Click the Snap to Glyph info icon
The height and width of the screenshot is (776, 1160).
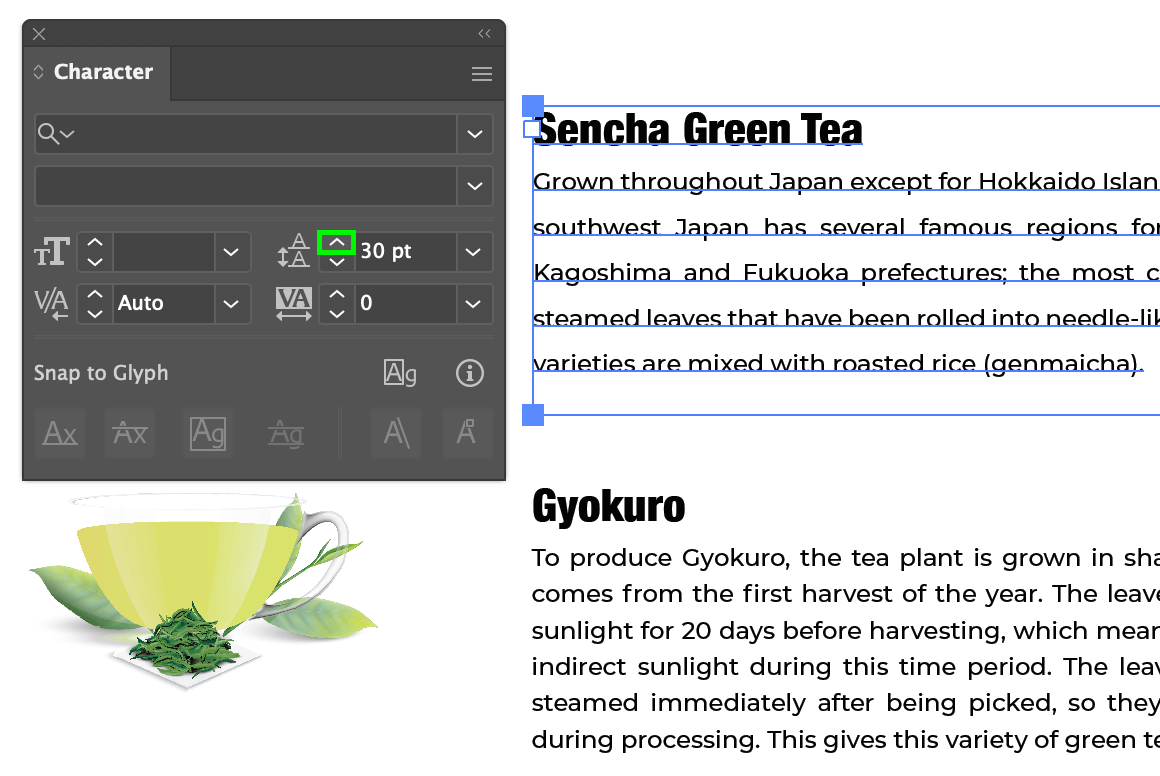[x=470, y=373]
